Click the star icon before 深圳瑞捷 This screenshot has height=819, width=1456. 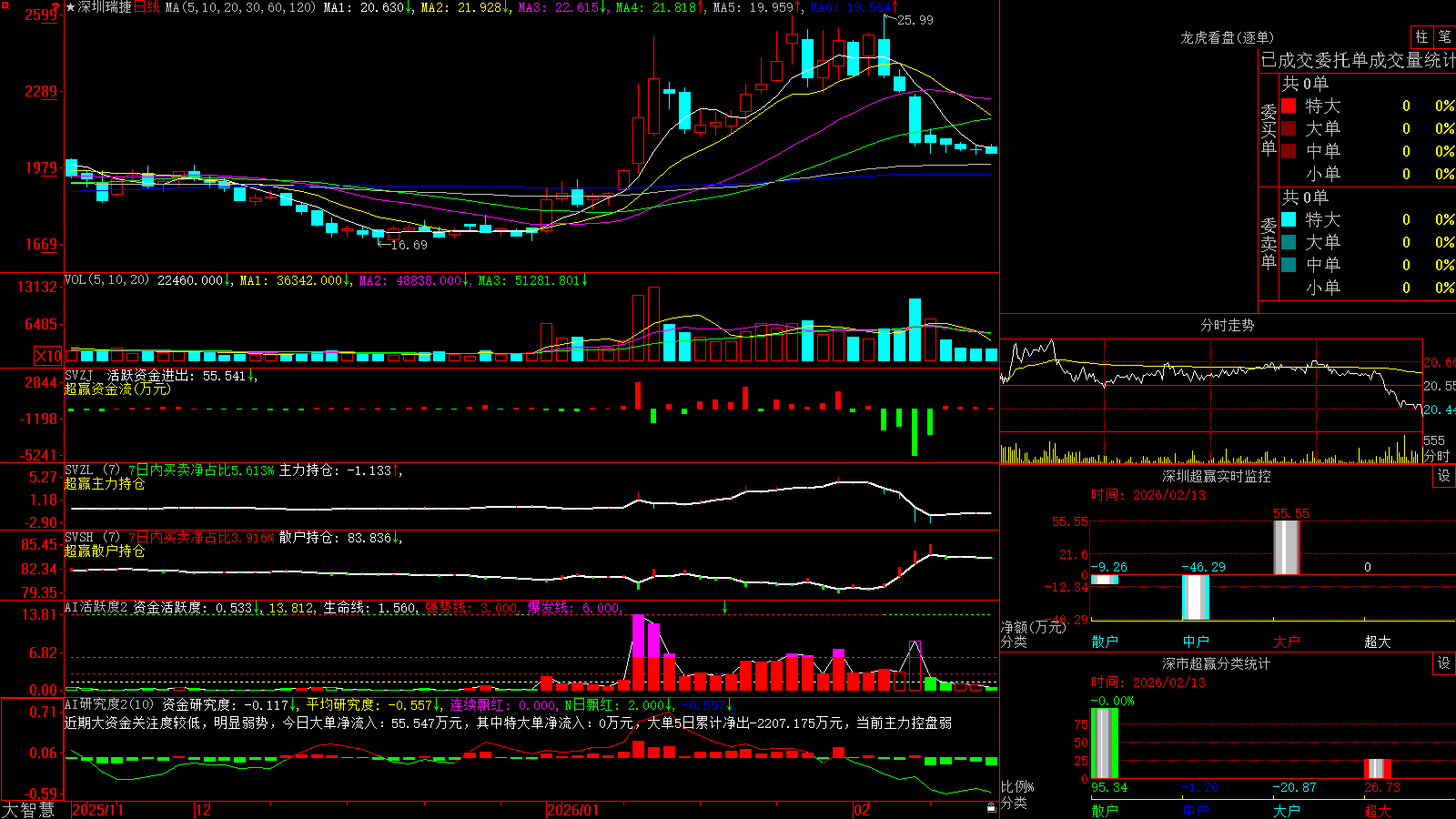pos(70,7)
